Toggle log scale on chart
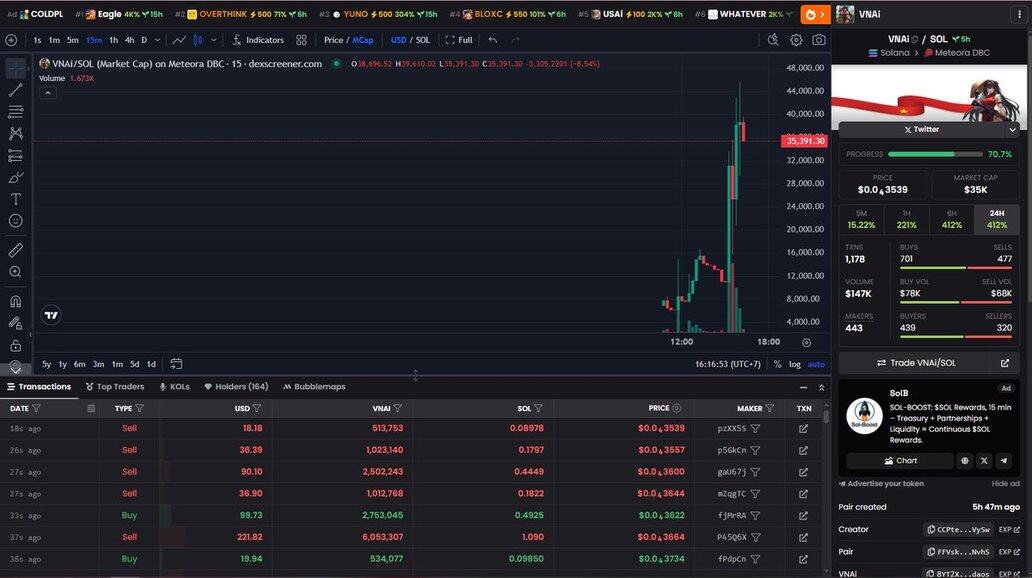 (x=795, y=364)
